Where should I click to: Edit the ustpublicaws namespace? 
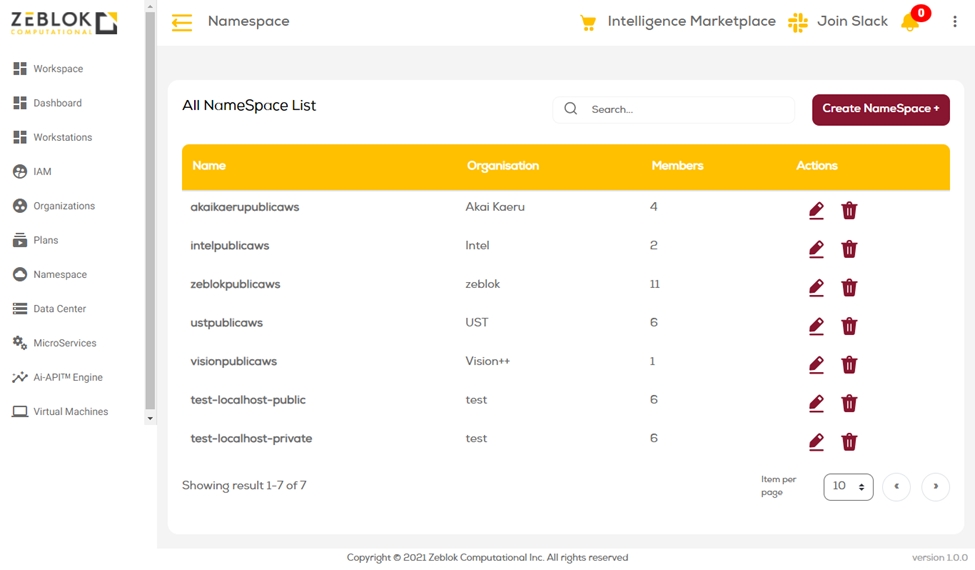click(x=816, y=326)
